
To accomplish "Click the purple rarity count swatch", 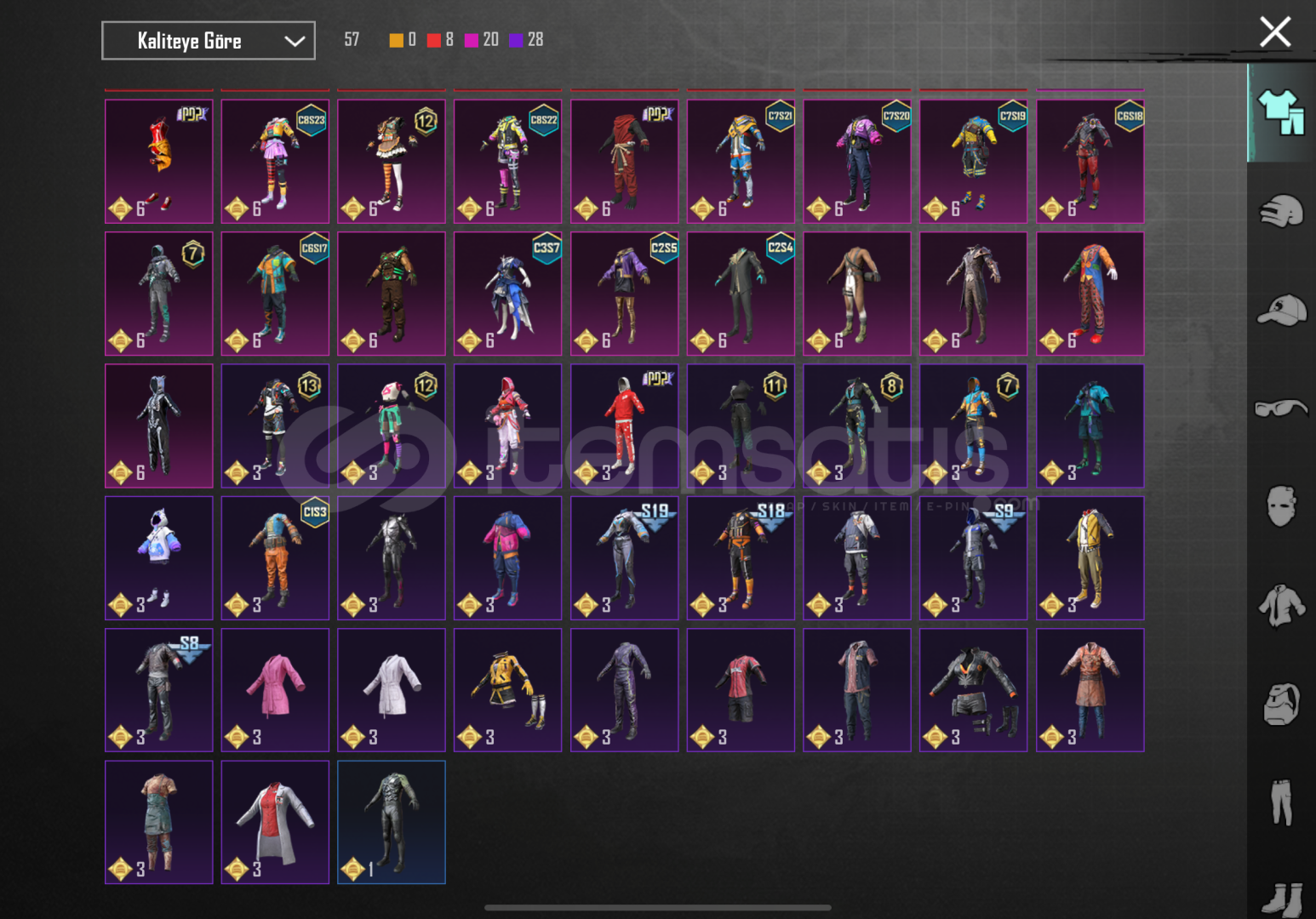I will point(516,40).
